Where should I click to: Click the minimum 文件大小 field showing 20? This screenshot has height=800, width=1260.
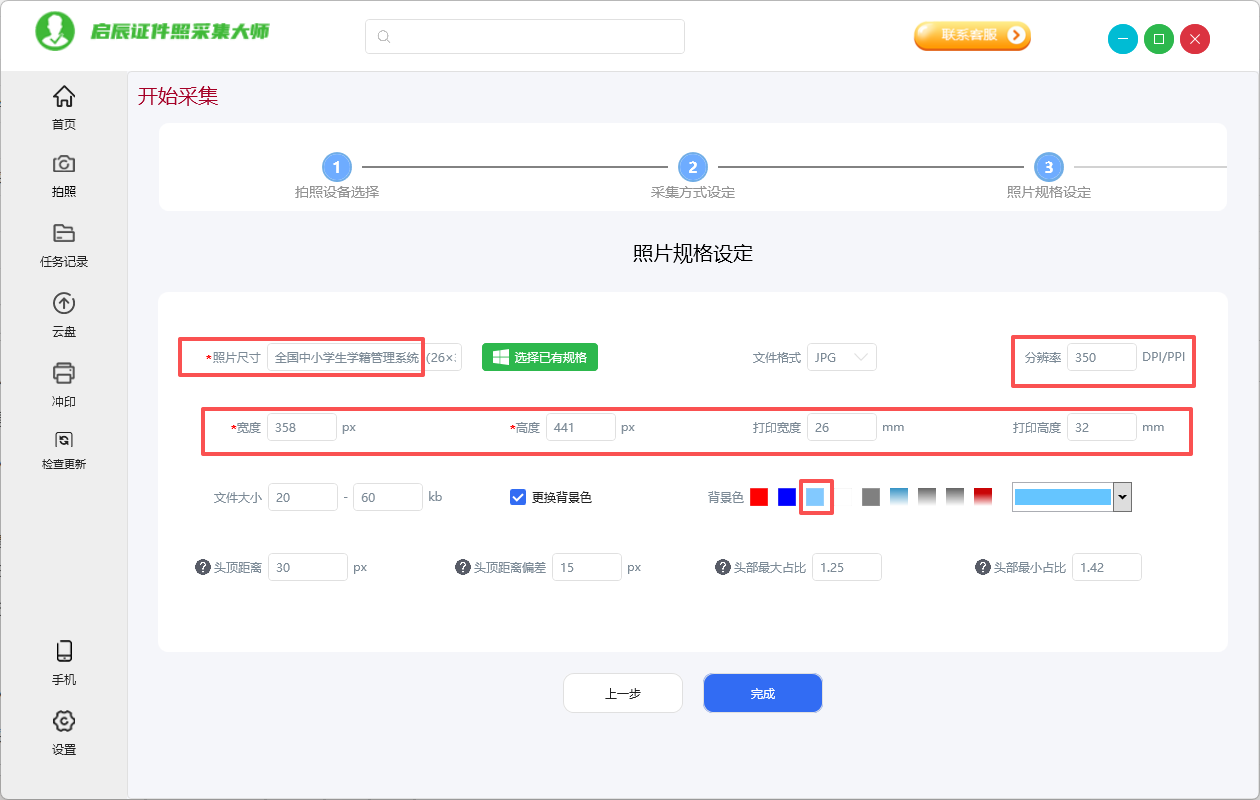pyautogui.click(x=302, y=497)
